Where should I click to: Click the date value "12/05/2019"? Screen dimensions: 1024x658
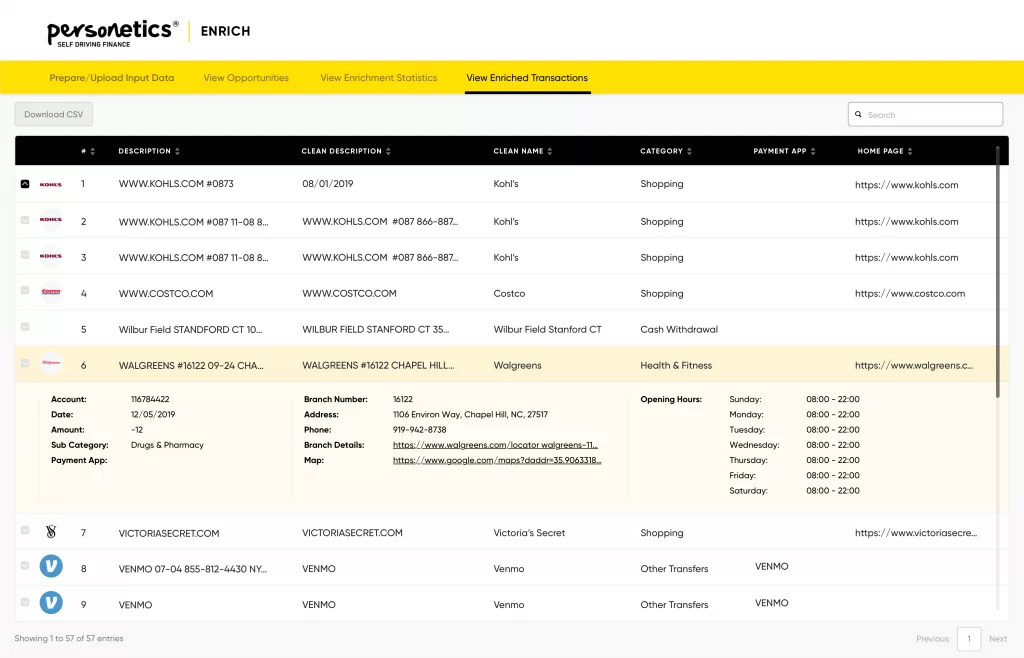click(153, 415)
